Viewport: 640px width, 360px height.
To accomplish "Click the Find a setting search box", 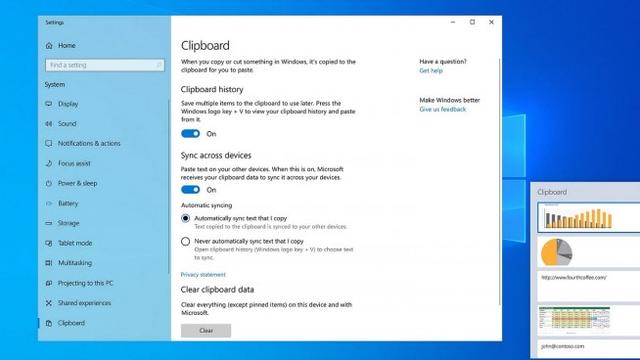I will click(x=105, y=65).
